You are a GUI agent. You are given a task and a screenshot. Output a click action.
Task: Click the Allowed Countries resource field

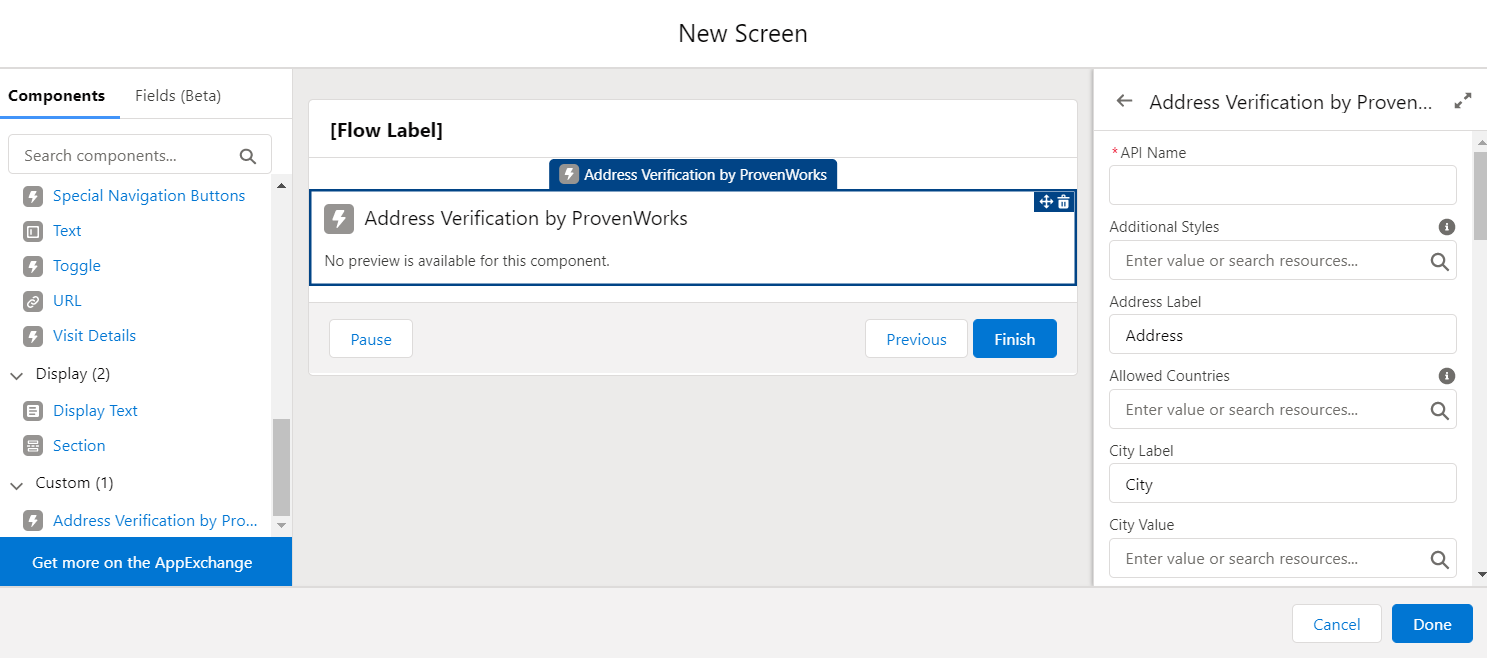click(x=1283, y=409)
